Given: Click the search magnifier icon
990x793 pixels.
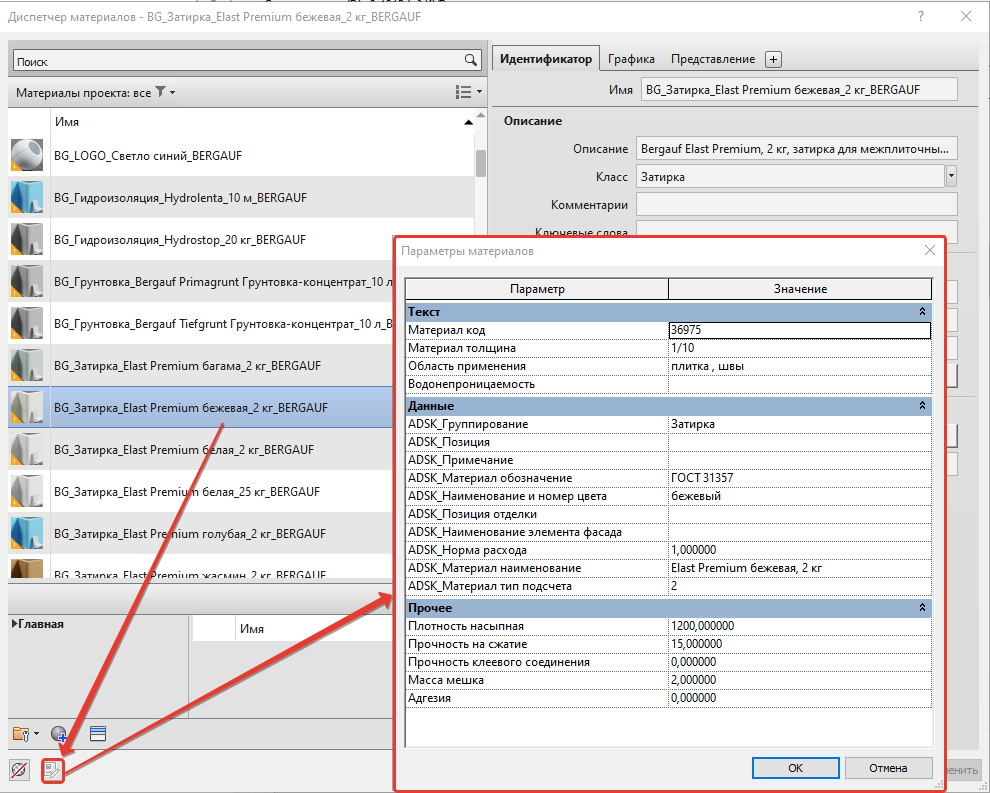Looking at the screenshot, I should pos(470,60).
